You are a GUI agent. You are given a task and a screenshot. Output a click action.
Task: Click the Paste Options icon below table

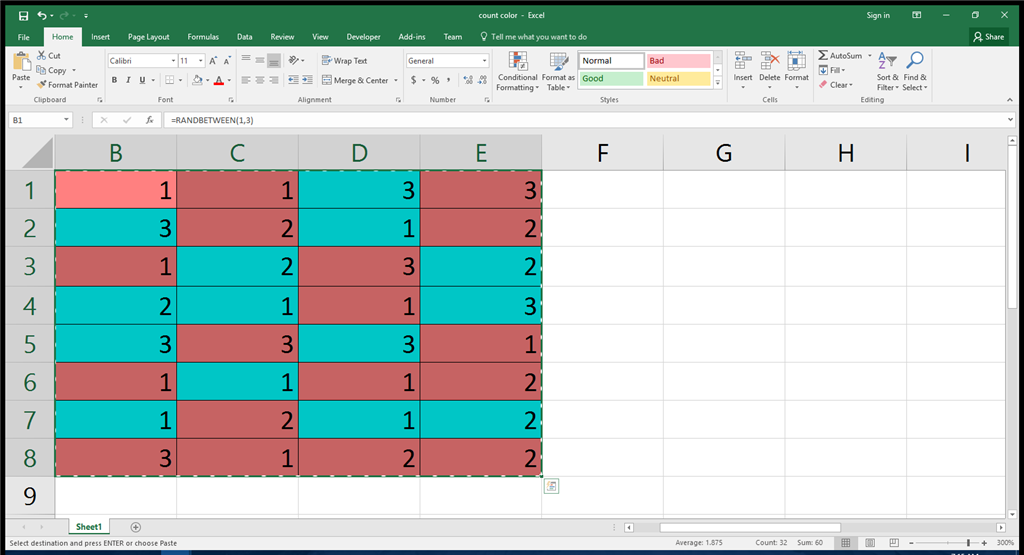[551, 486]
